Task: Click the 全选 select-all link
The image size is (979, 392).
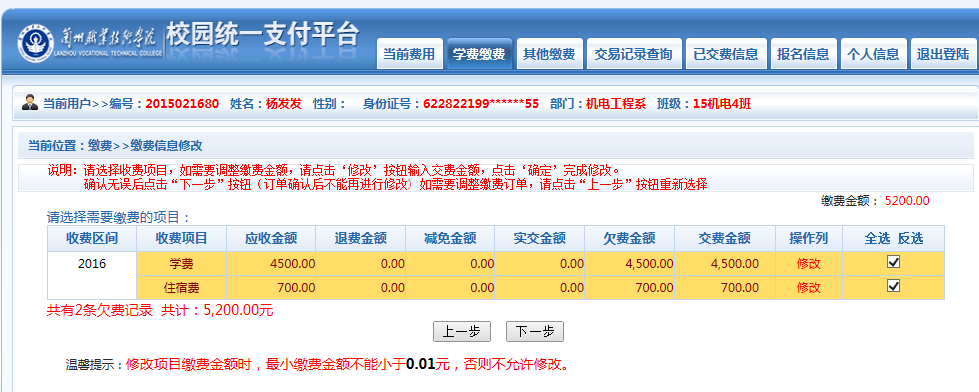Action: [x=877, y=238]
